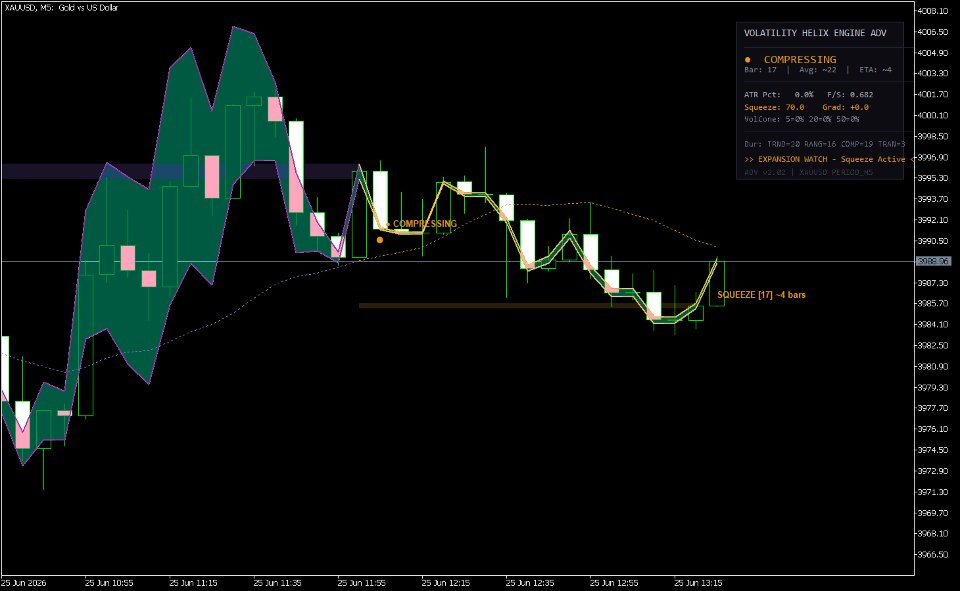Click the Squeeze: 70.0 value

(x=774, y=107)
